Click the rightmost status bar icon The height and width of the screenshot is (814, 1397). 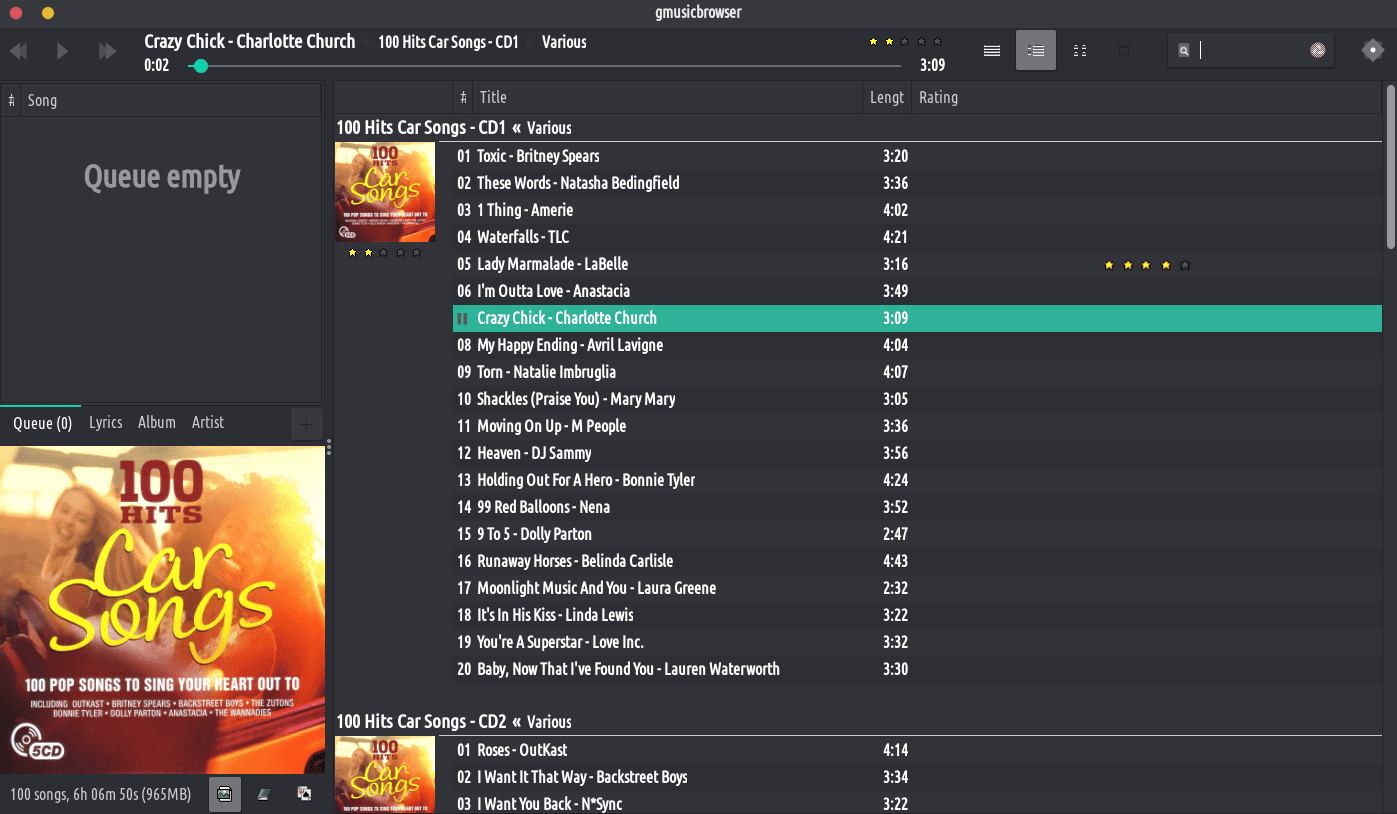(304, 794)
